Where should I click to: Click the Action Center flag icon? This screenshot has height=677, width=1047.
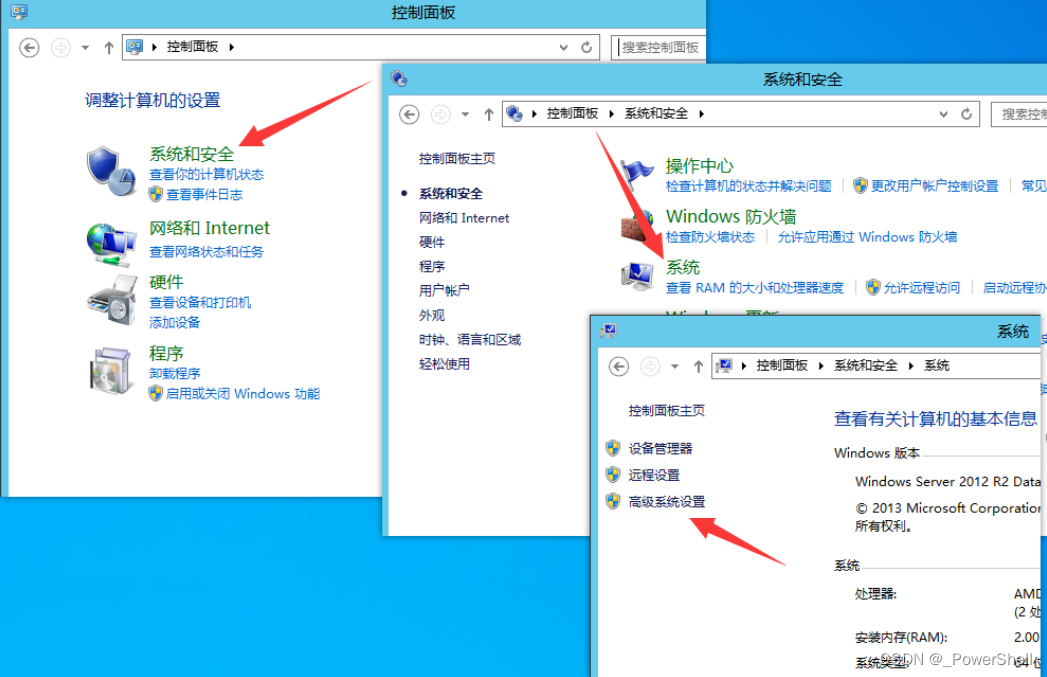click(637, 175)
